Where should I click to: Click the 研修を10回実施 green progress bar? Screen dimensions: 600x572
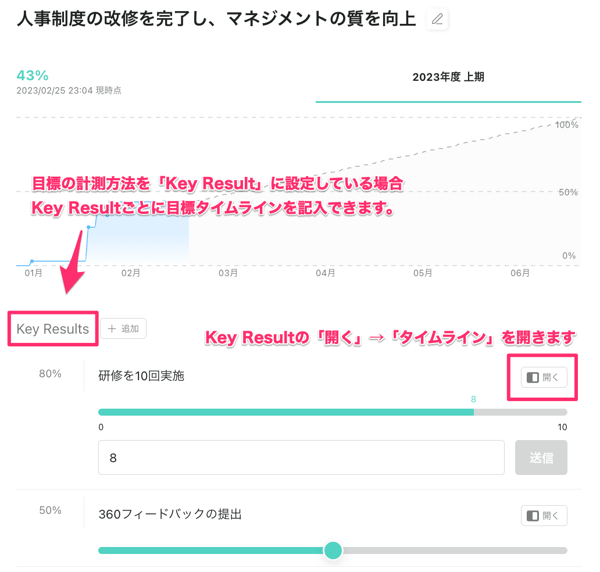(285, 412)
